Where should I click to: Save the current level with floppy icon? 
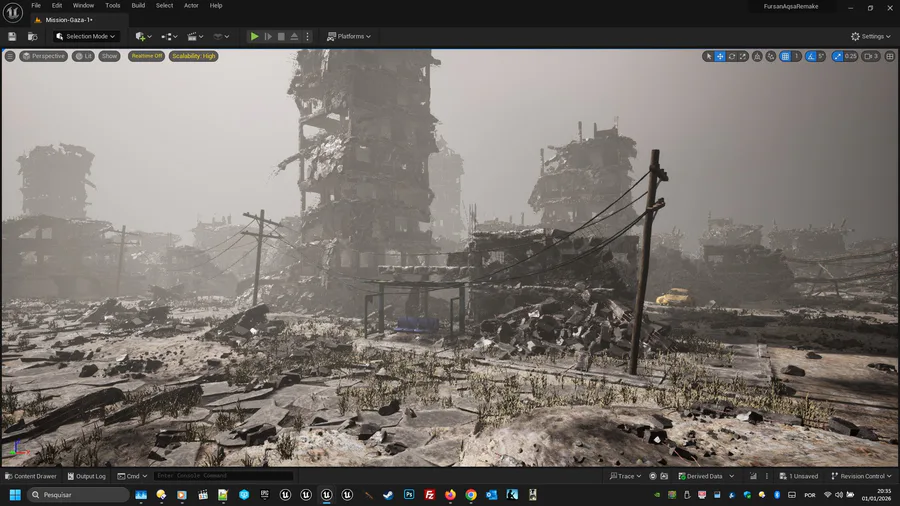(x=12, y=36)
